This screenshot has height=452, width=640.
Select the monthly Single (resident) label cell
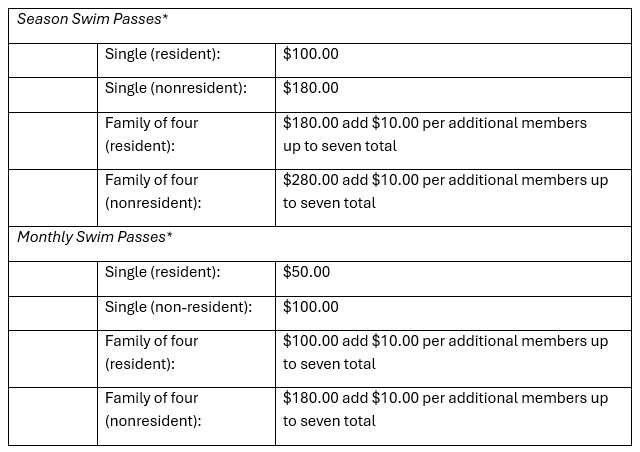point(162,272)
